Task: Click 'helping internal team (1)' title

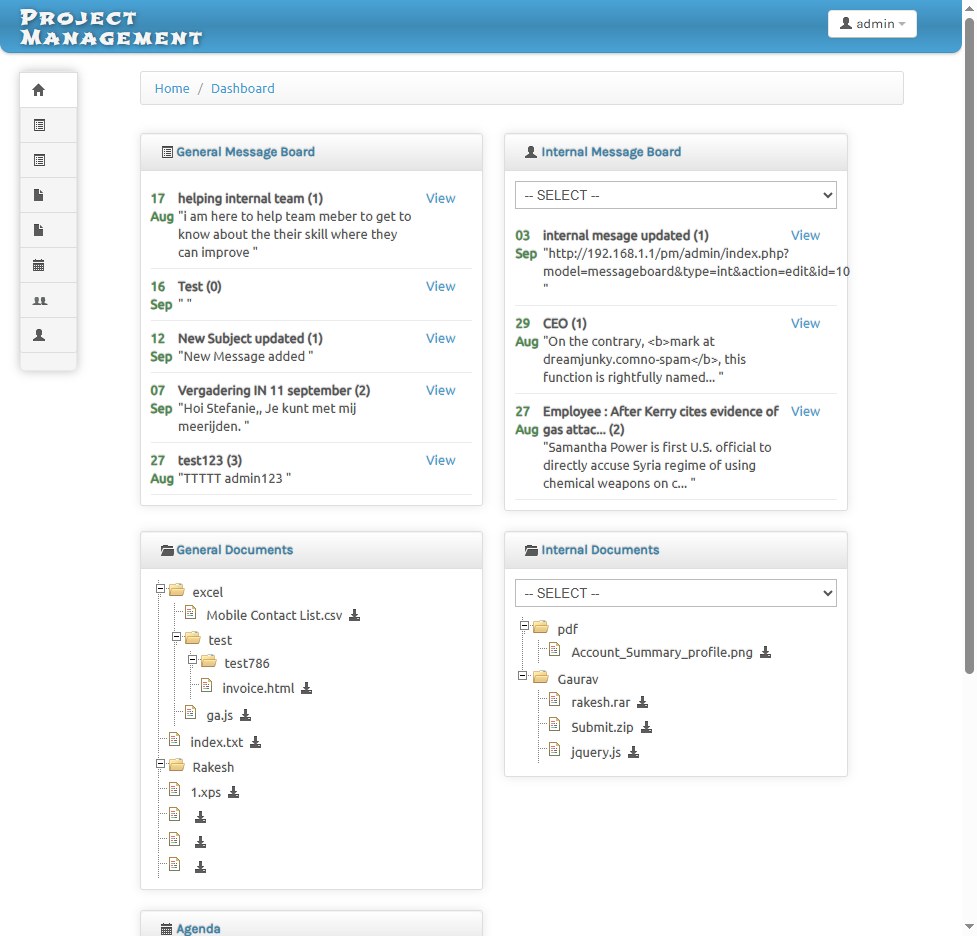Action: 250,198
